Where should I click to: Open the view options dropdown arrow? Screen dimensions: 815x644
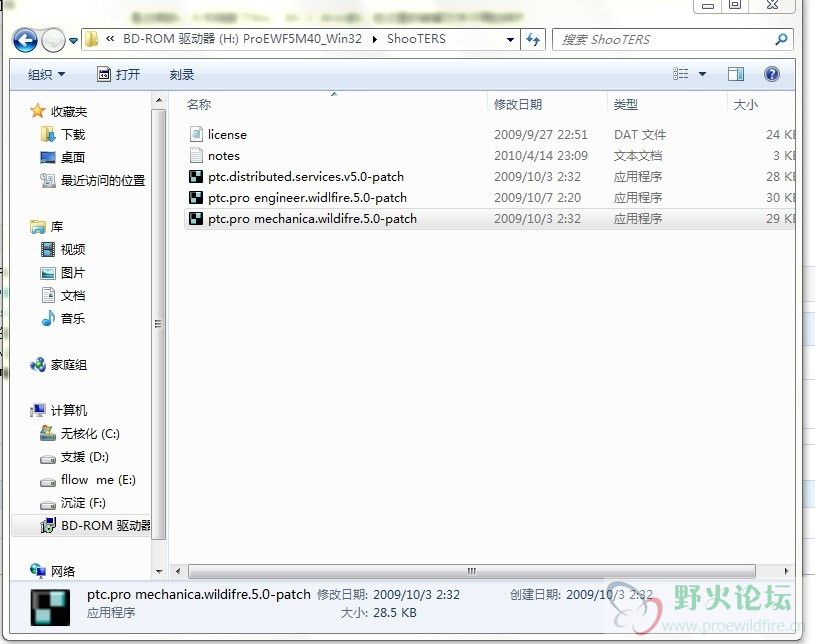point(702,74)
